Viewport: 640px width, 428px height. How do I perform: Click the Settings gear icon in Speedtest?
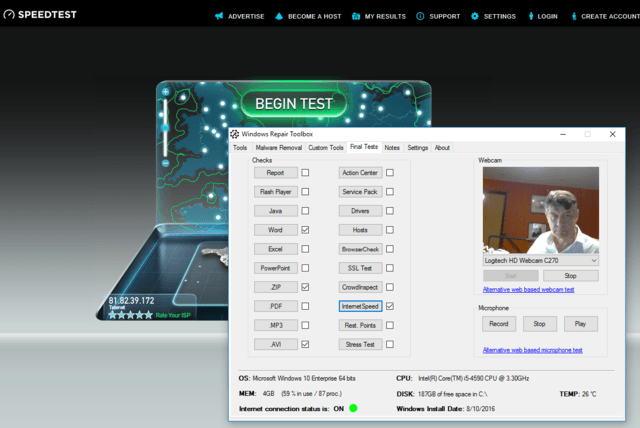pyautogui.click(x=475, y=16)
